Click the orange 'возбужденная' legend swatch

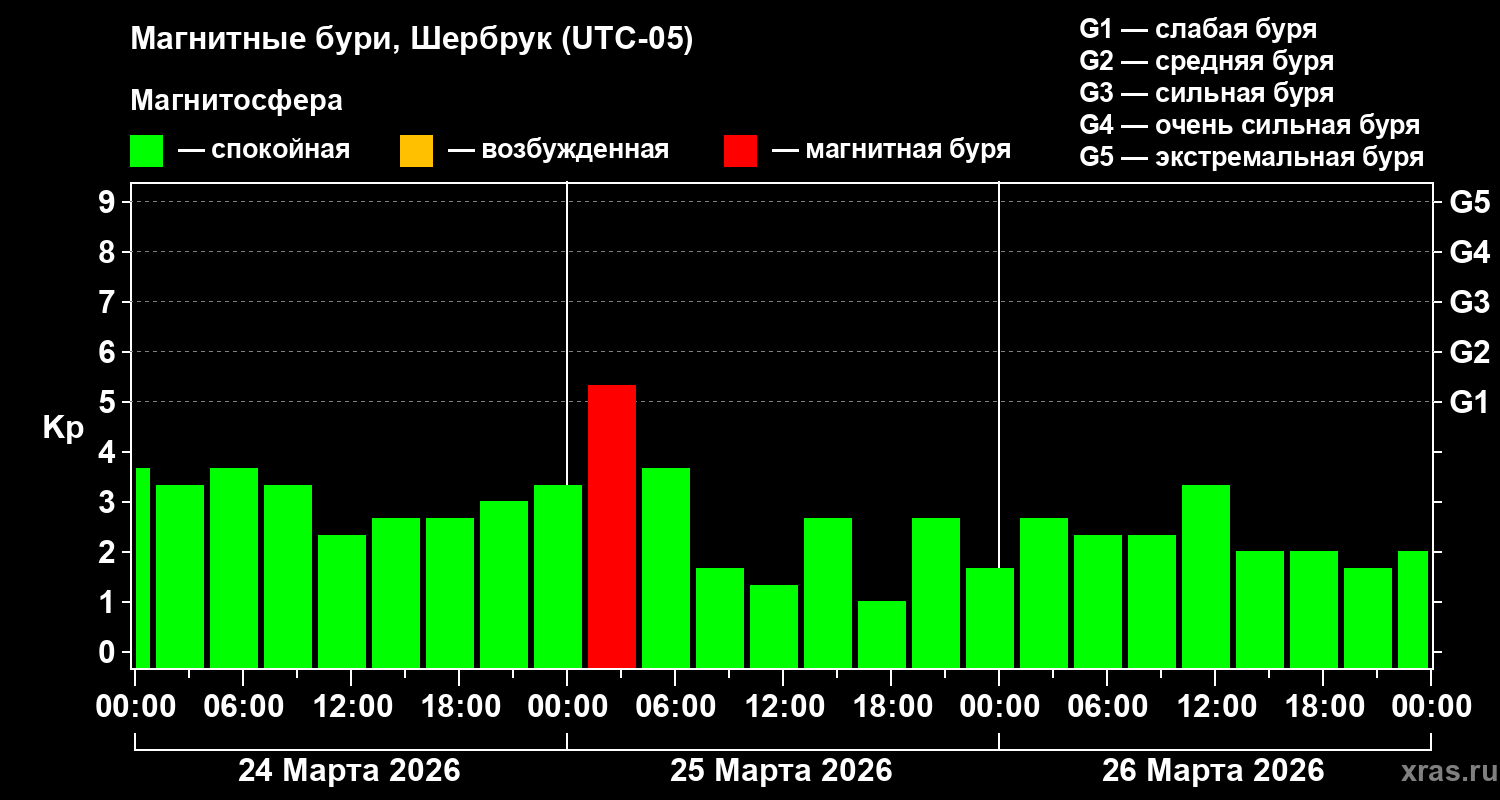pyautogui.click(x=417, y=151)
